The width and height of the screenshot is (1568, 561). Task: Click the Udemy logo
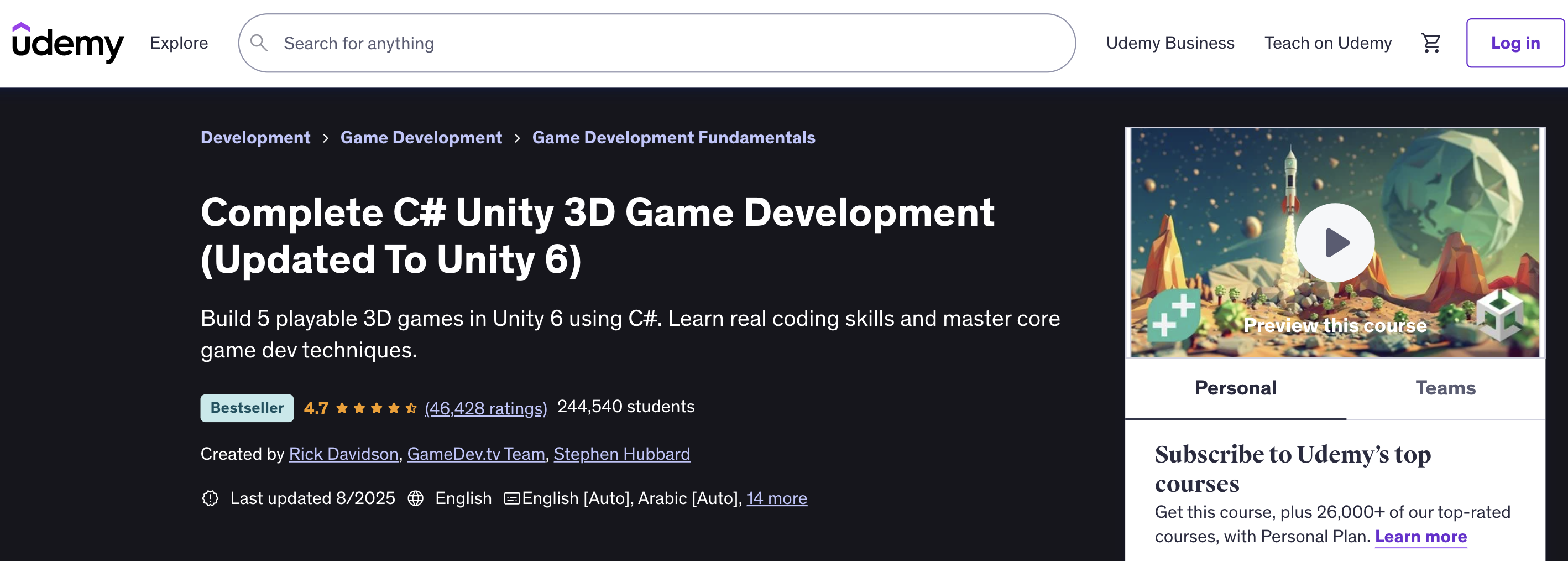click(x=67, y=43)
